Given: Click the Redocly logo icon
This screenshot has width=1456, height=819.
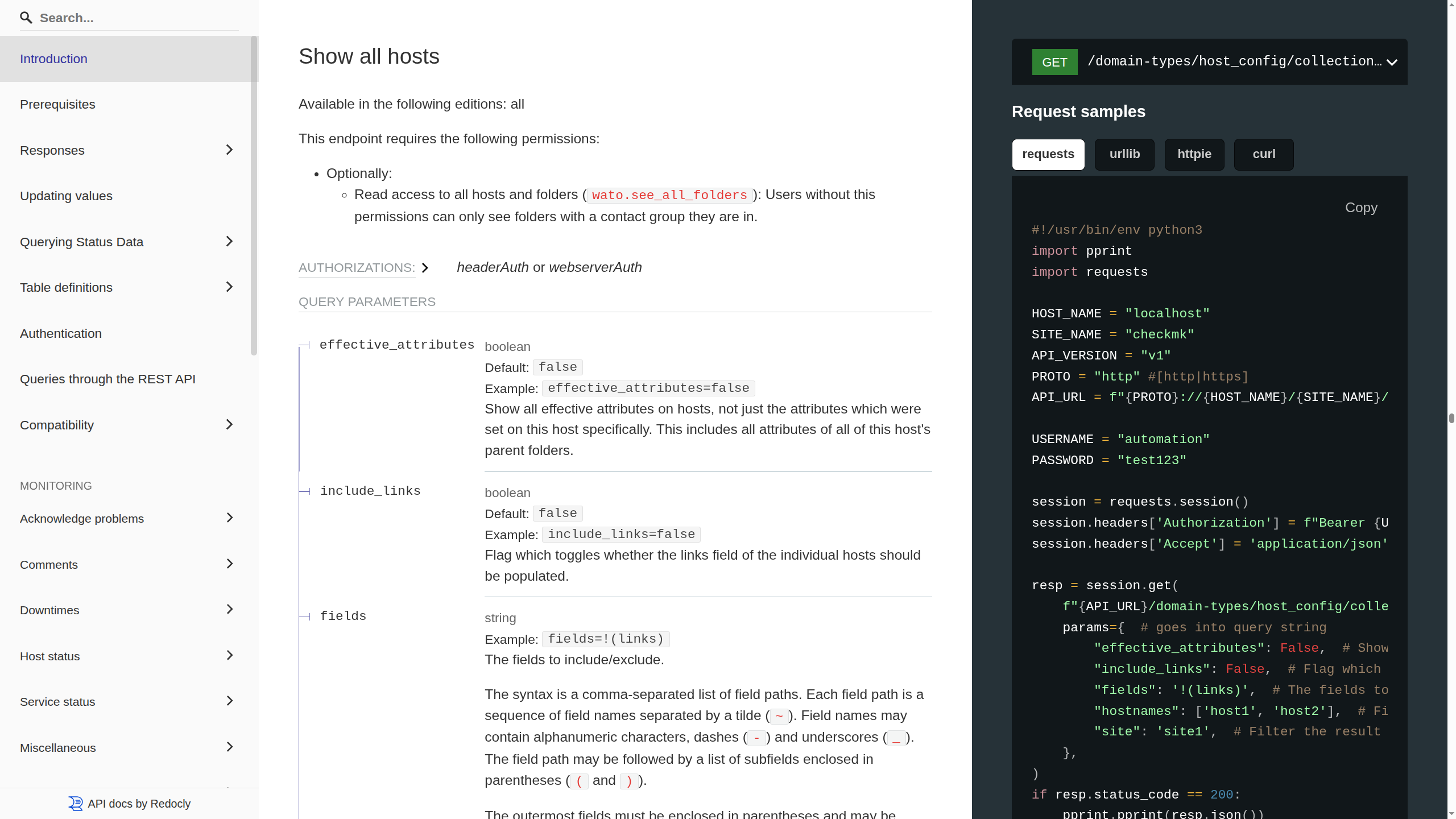Looking at the screenshot, I should pyautogui.click(x=76, y=803).
